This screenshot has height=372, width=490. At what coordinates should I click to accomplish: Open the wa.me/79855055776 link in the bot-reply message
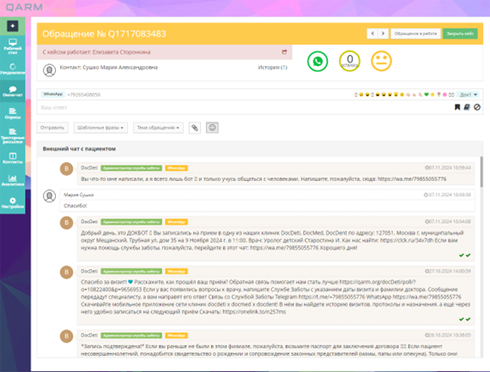(412, 179)
